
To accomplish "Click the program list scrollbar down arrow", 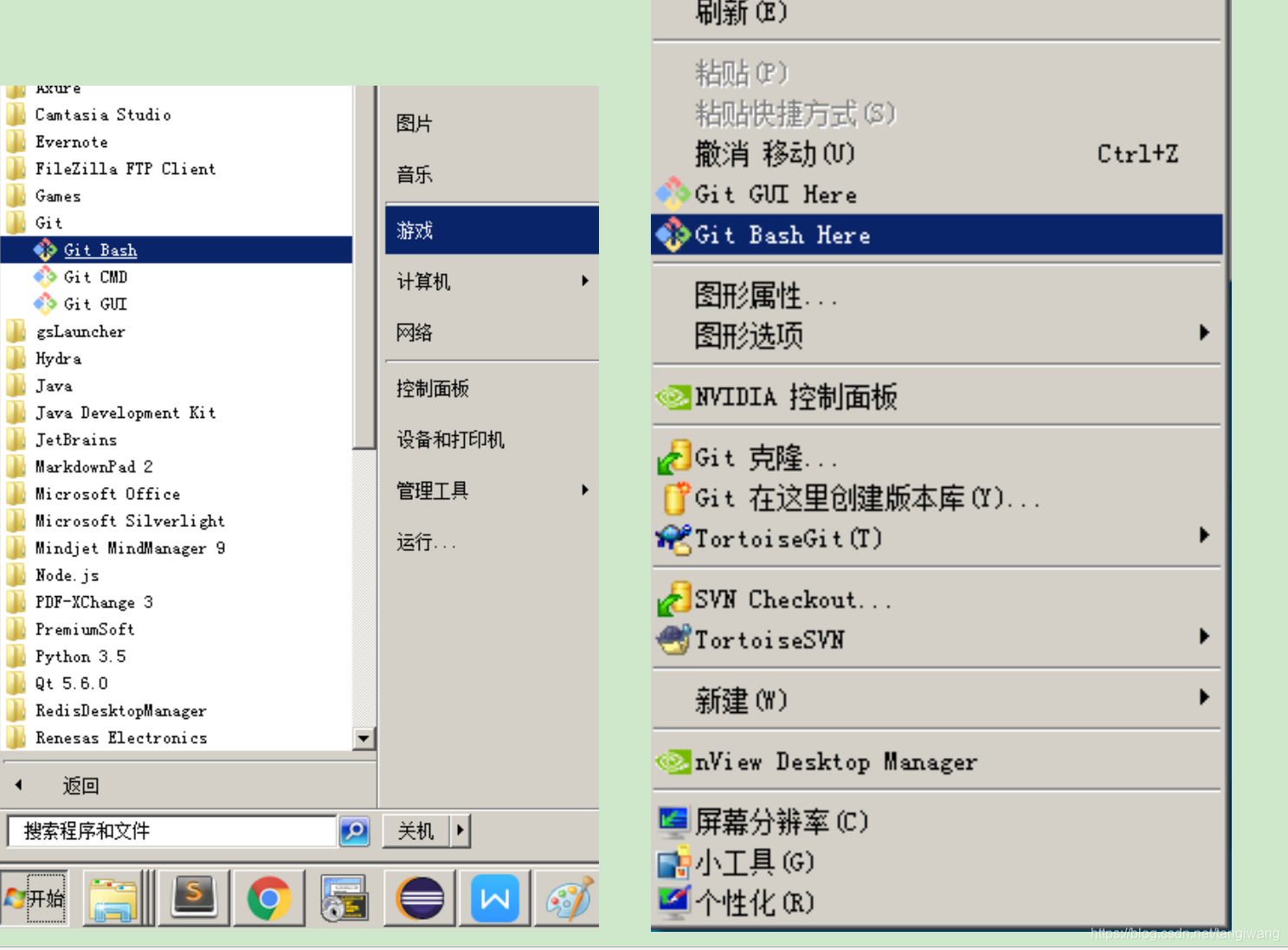I will pyautogui.click(x=364, y=739).
